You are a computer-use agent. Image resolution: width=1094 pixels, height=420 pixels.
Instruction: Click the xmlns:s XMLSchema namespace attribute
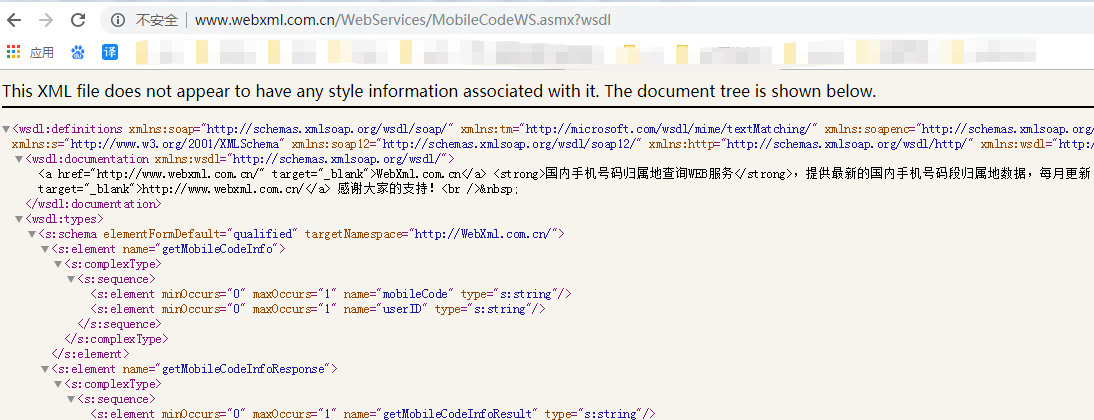coord(149,144)
